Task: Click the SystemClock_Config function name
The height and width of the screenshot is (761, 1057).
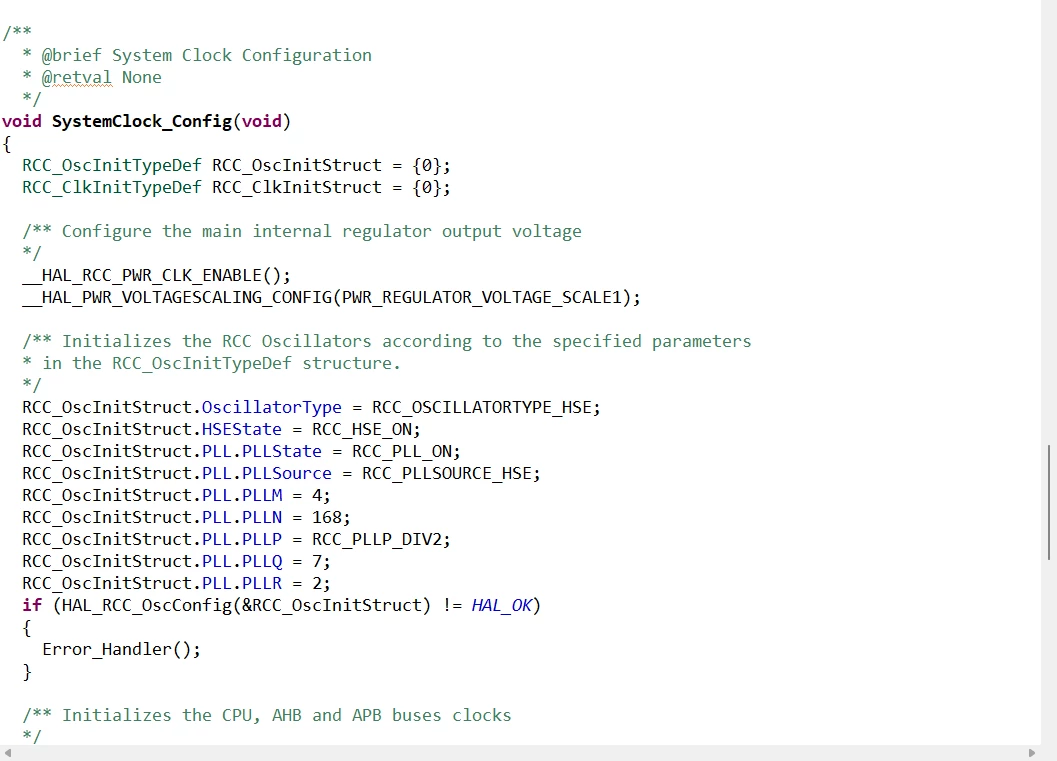Action: [142, 121]
